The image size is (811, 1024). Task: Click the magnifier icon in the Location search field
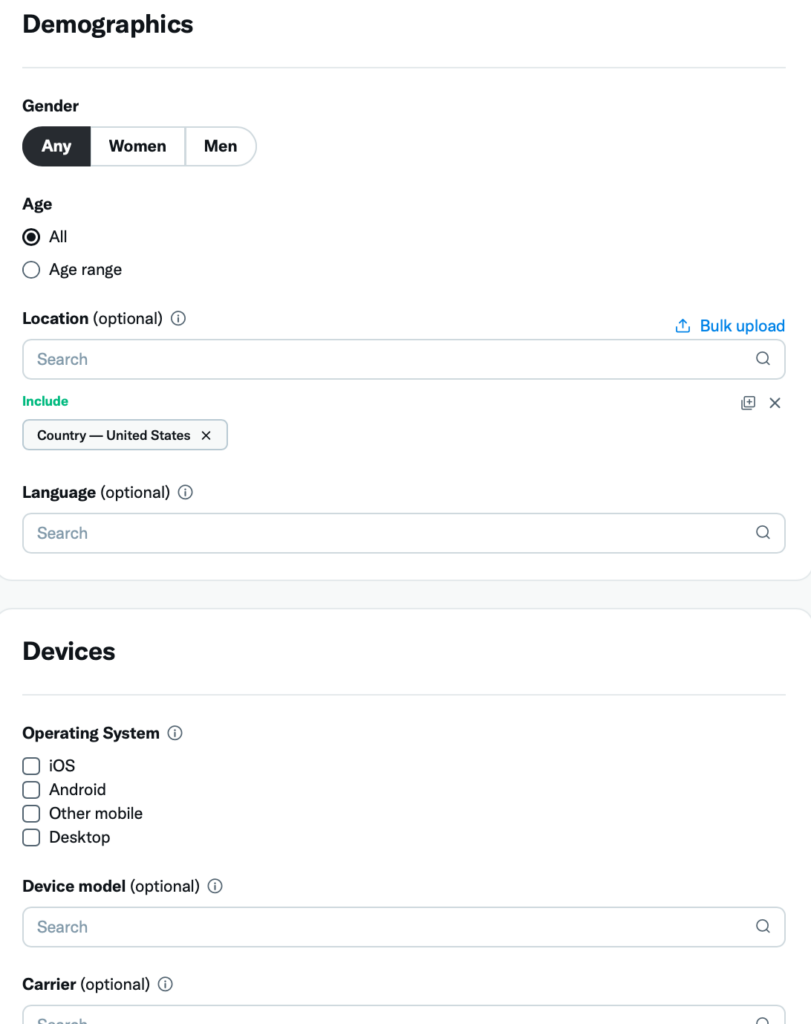[762, 359]
